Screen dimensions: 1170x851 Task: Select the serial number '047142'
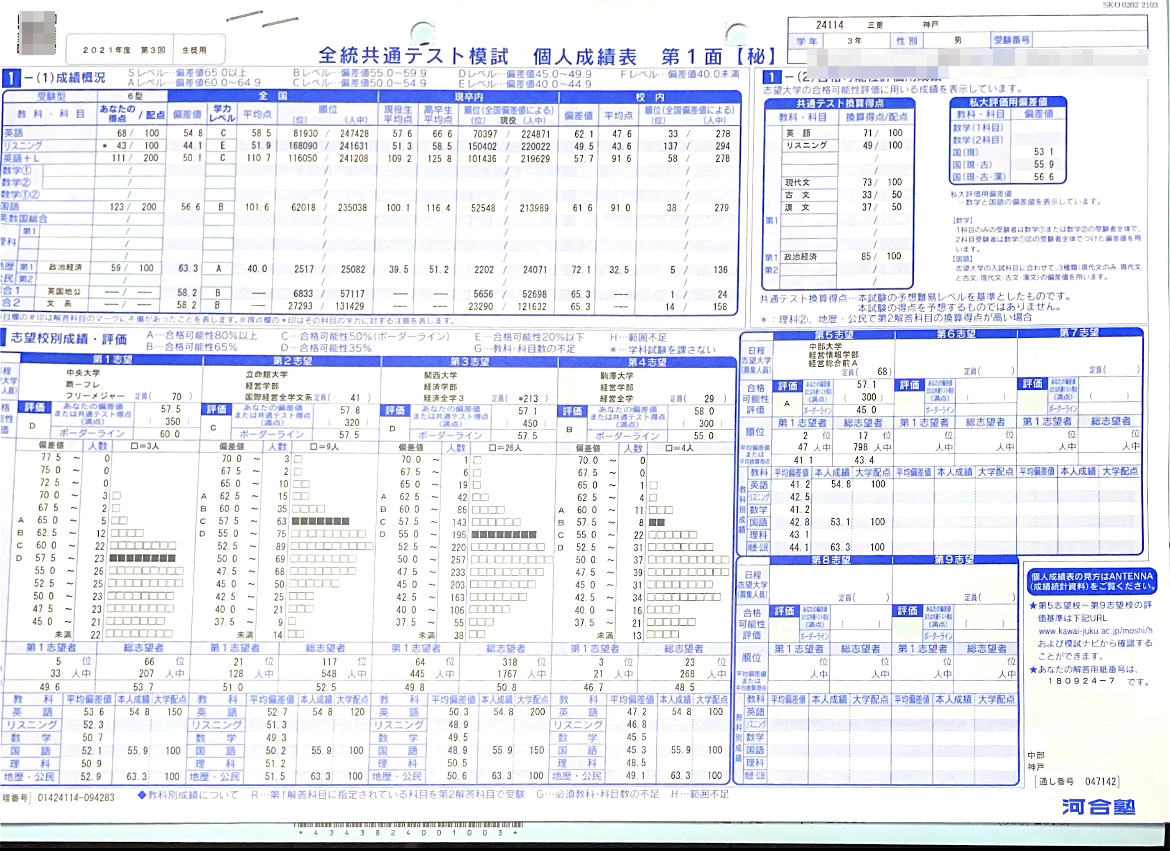tap(1101, 782)
